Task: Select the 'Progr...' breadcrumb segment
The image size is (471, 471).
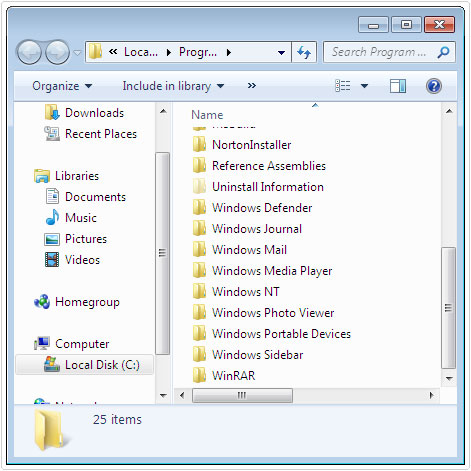Action: click(198, 52)
